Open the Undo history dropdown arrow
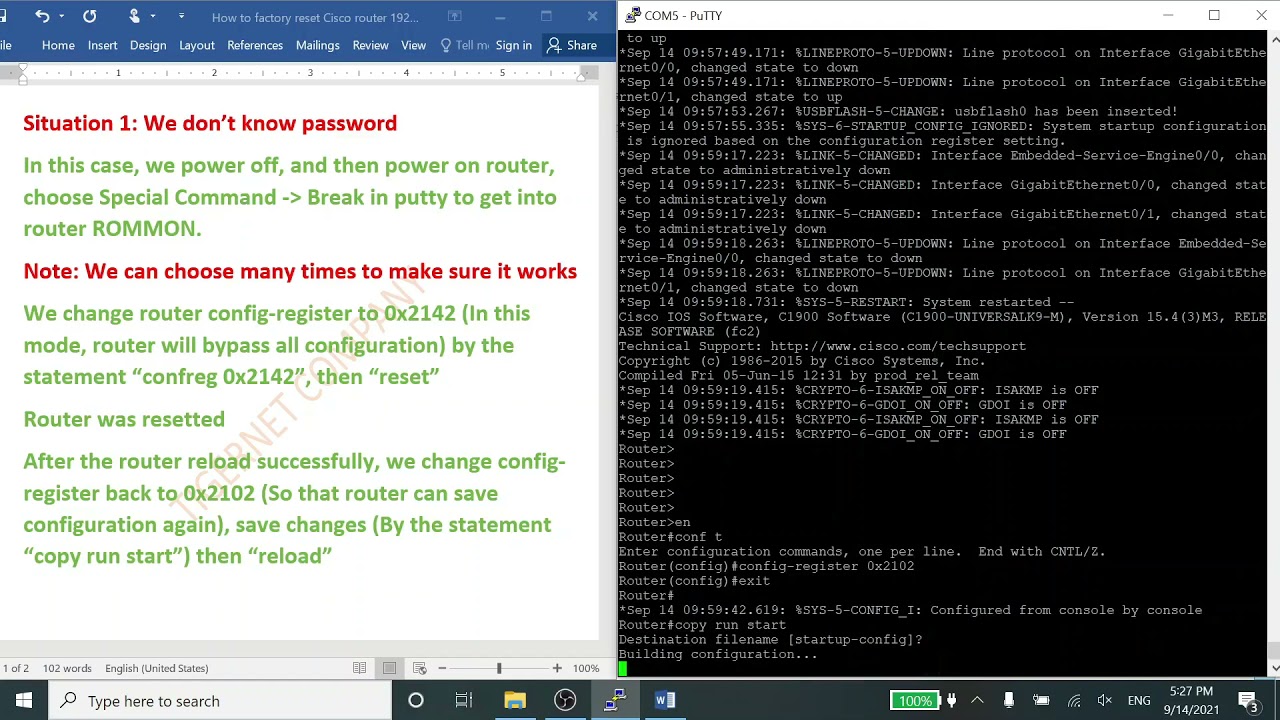 click(61, 16)
